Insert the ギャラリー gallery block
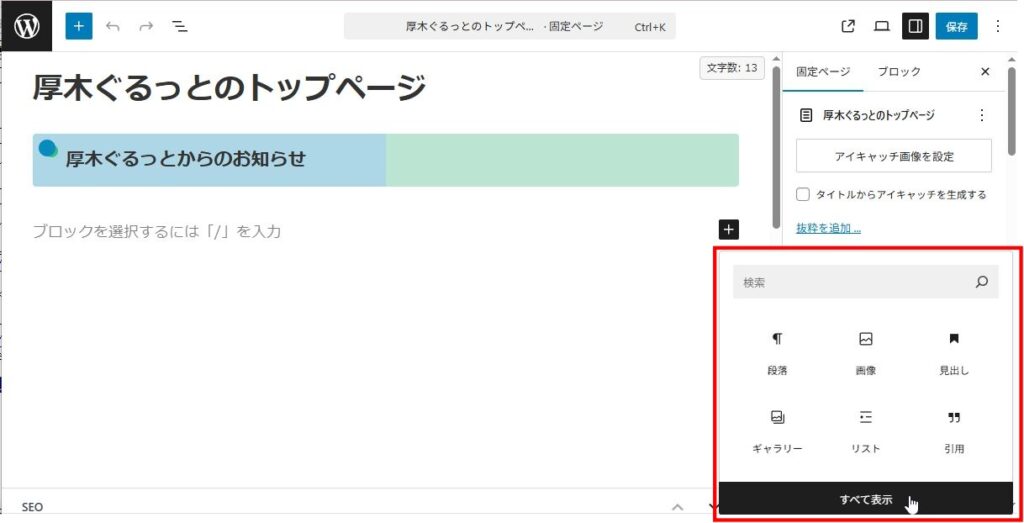 [x=777, y=432]
